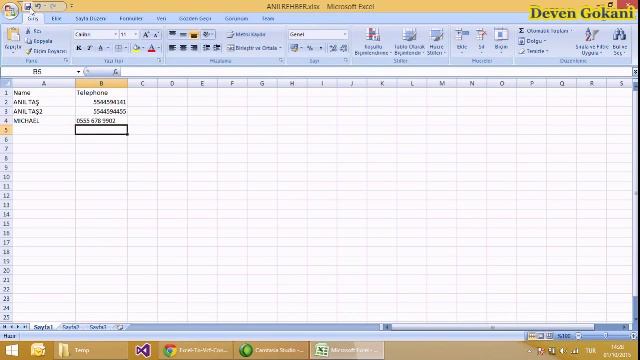This screenshot has height=360, width=640.
Task: Align cell content to top
Action: (x=173, y=35)
